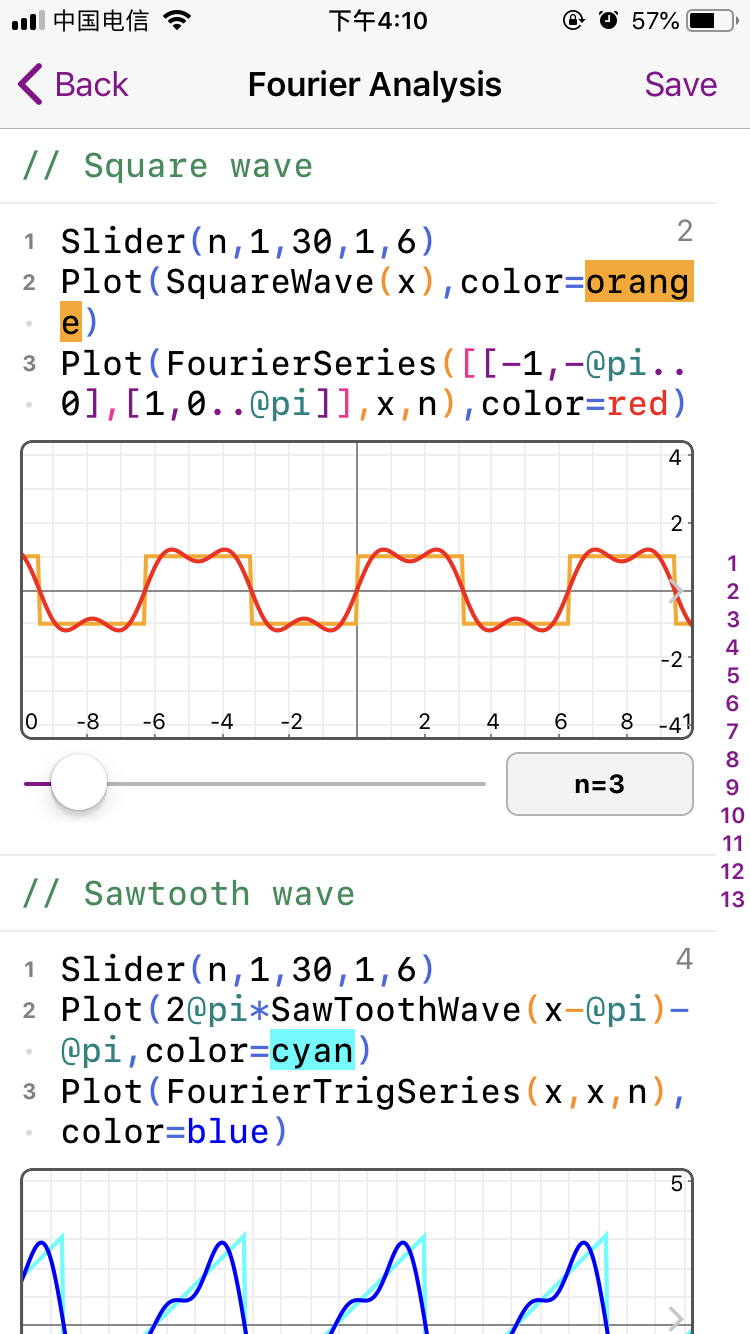This screenshot has width=750, height=1334.
Task: Select the highlighted cyan color value
Action: pyautogui.click(x=312, y=1051)
